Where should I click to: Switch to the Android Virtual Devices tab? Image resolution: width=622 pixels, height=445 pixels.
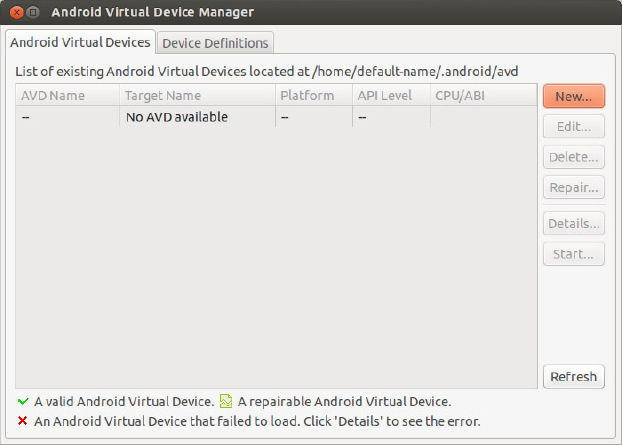point(80,42)
